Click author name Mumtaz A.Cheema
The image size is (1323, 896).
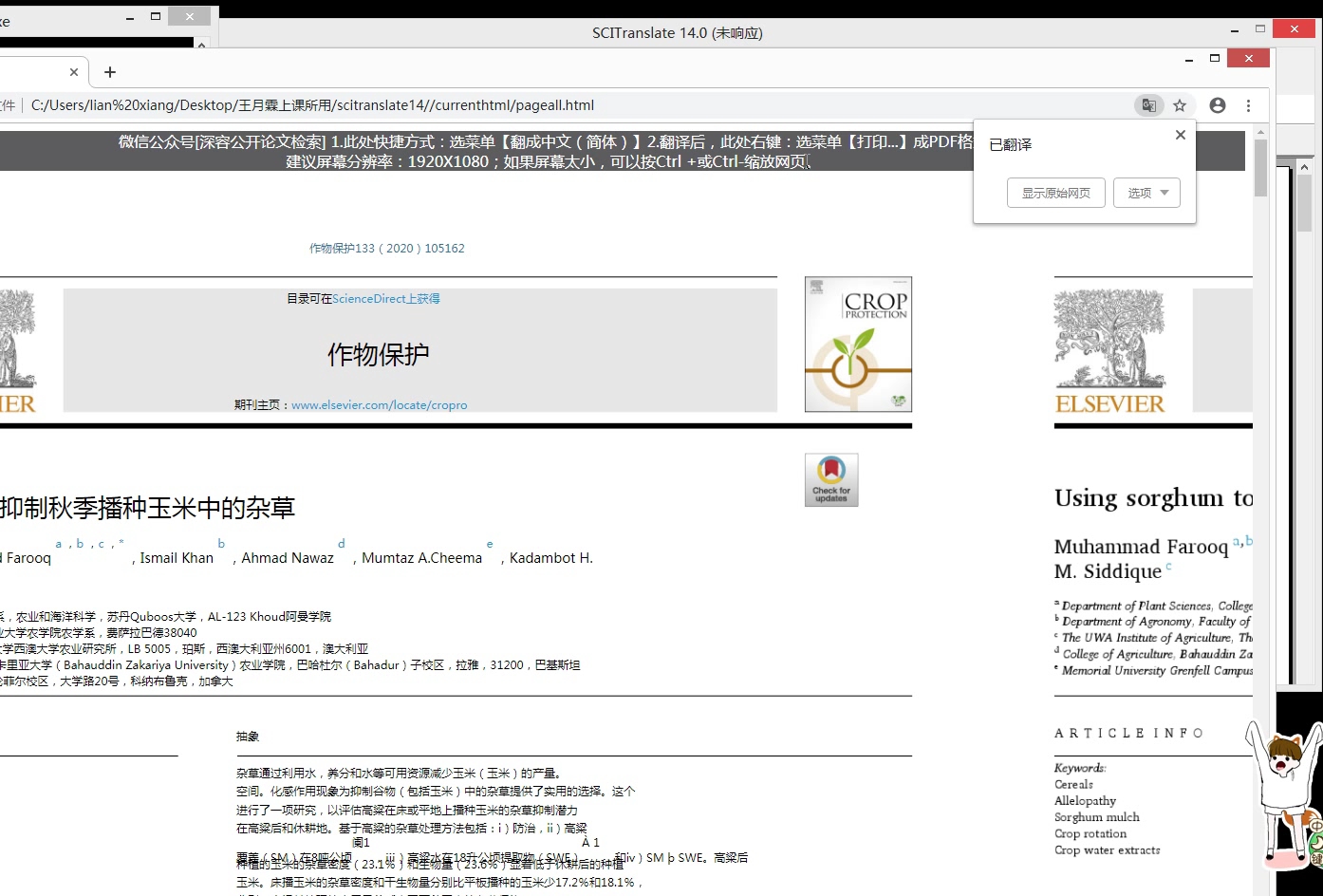coord(422,558)
